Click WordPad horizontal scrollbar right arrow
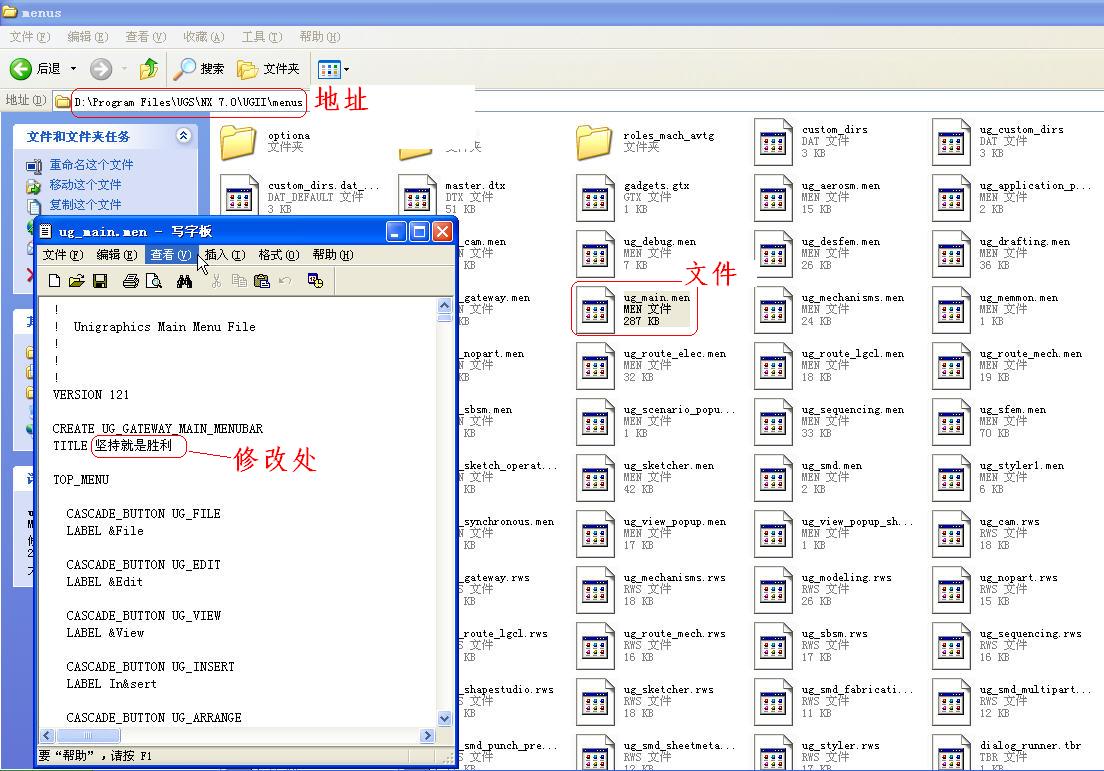The width and height of the screenshot is (1104, 771). (x=427, y=736)
